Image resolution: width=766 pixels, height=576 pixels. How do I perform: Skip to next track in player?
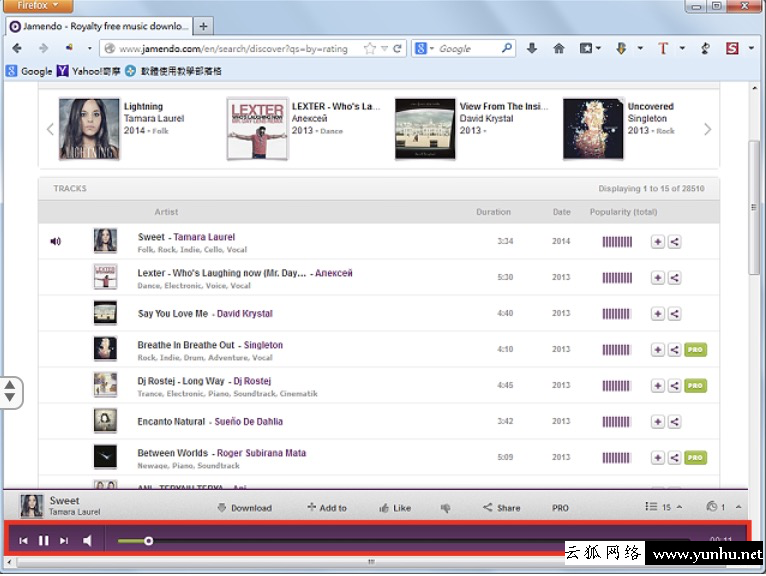[x=64, y=540]
